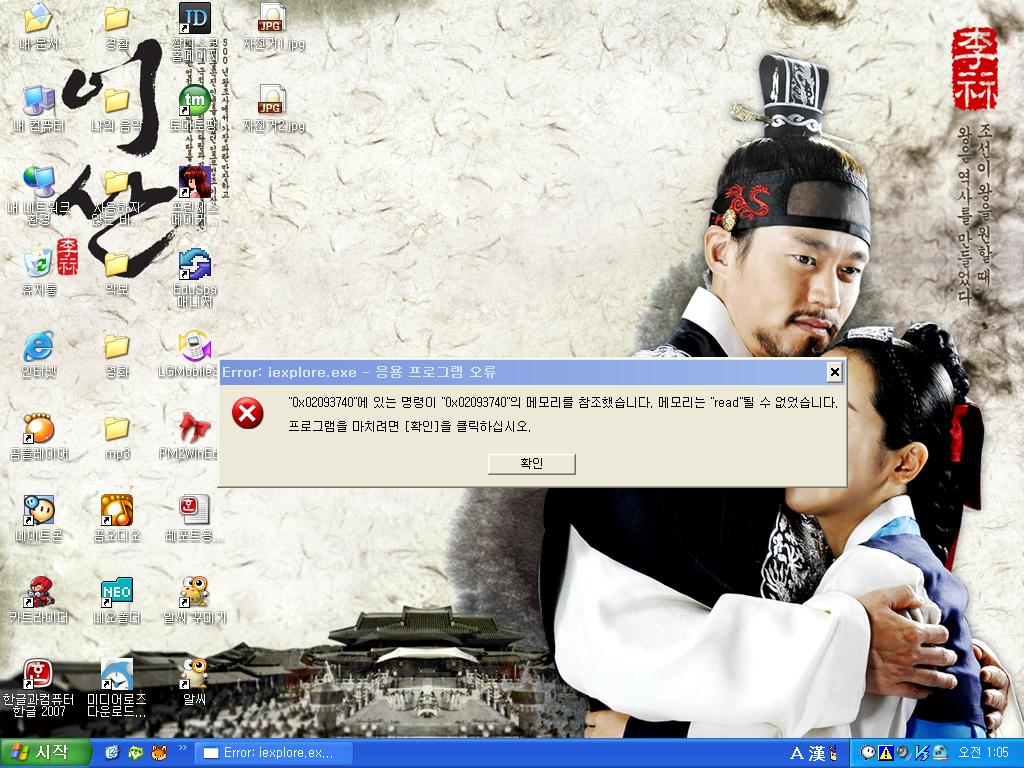The height and width of the screenshot is (768, 1024).
Task: Select the 영화 folder on the desktop
Action: coord(117,354)
